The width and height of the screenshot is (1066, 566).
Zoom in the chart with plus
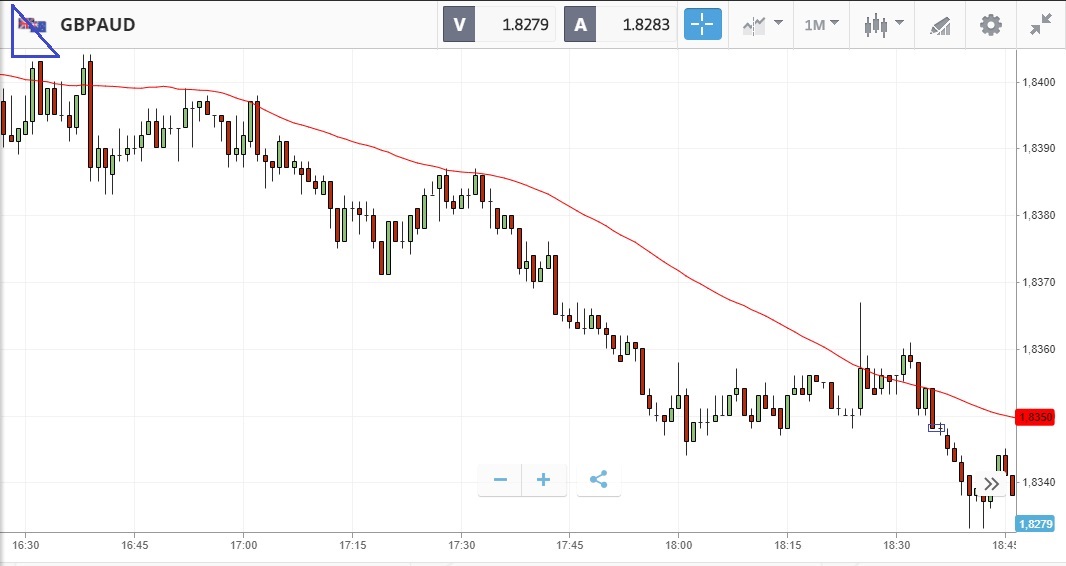point(544,480)
